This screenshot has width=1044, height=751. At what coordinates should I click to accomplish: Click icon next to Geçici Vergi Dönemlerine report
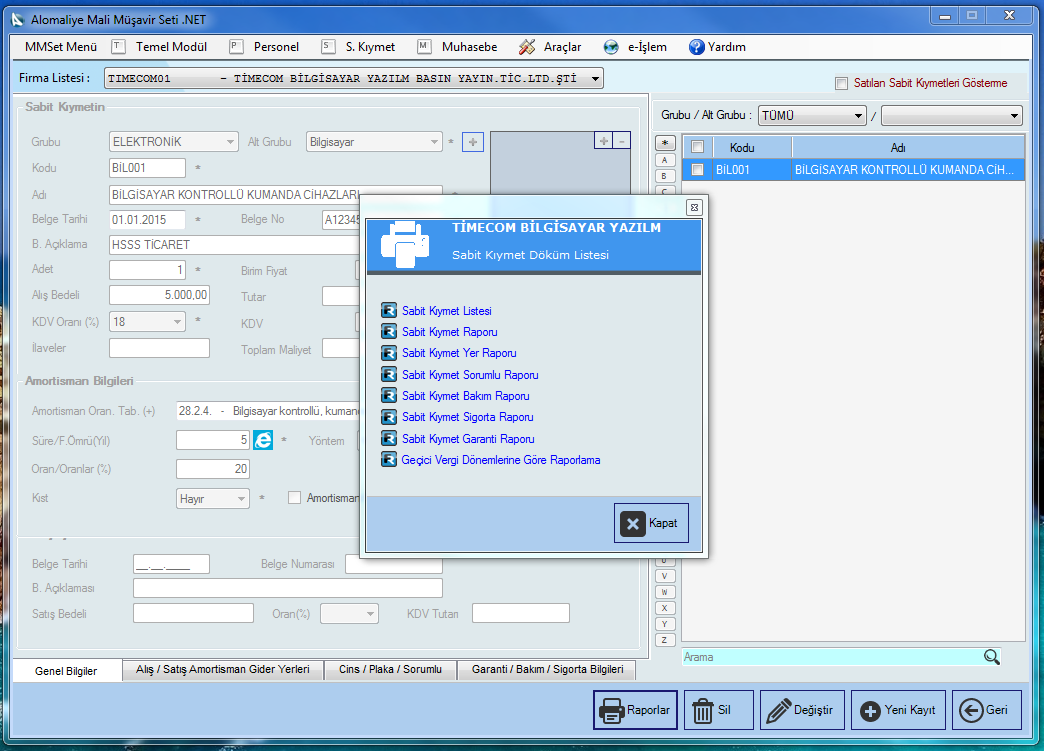tap(389, 459)
